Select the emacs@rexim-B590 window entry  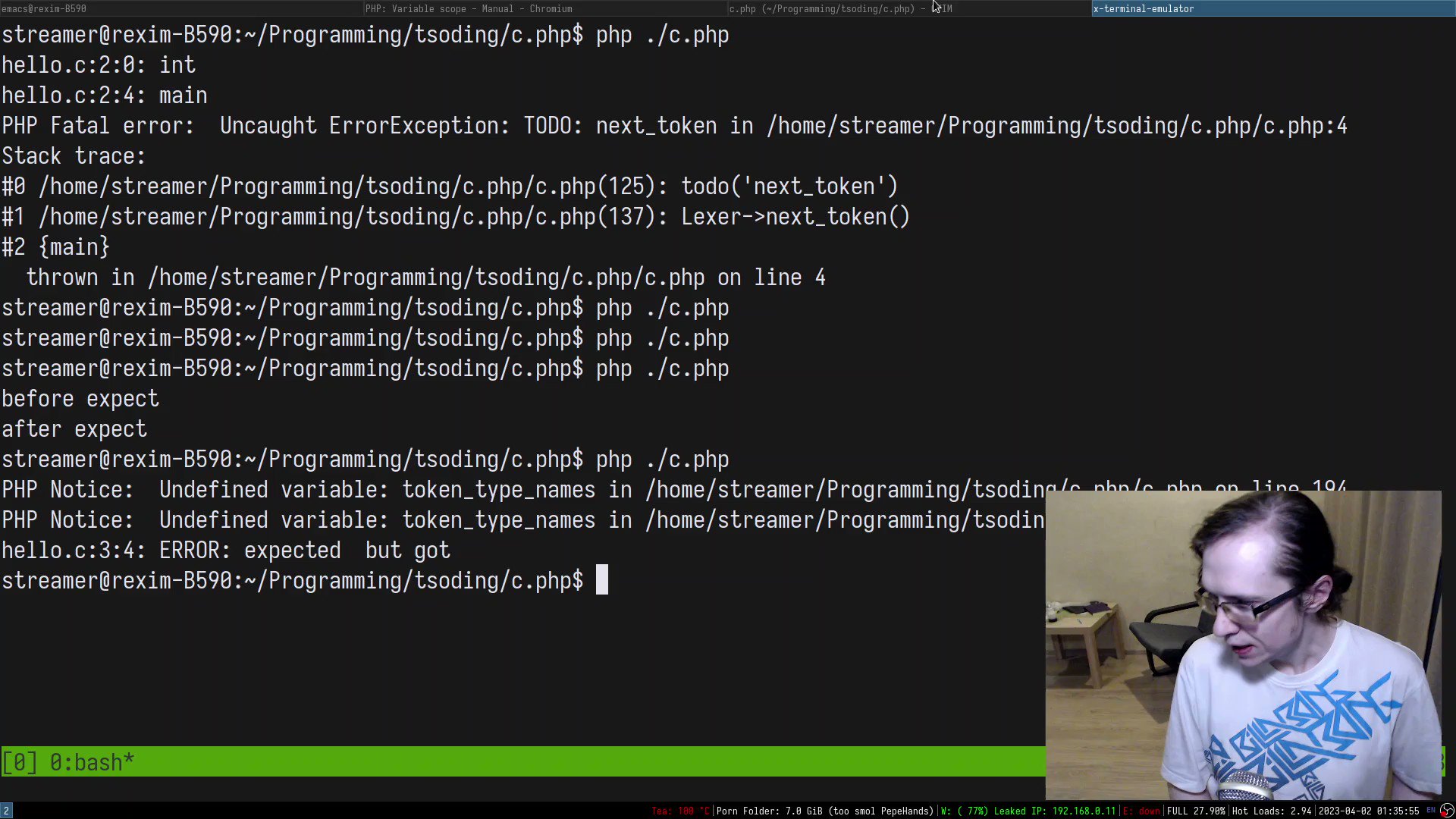[43, 8]
